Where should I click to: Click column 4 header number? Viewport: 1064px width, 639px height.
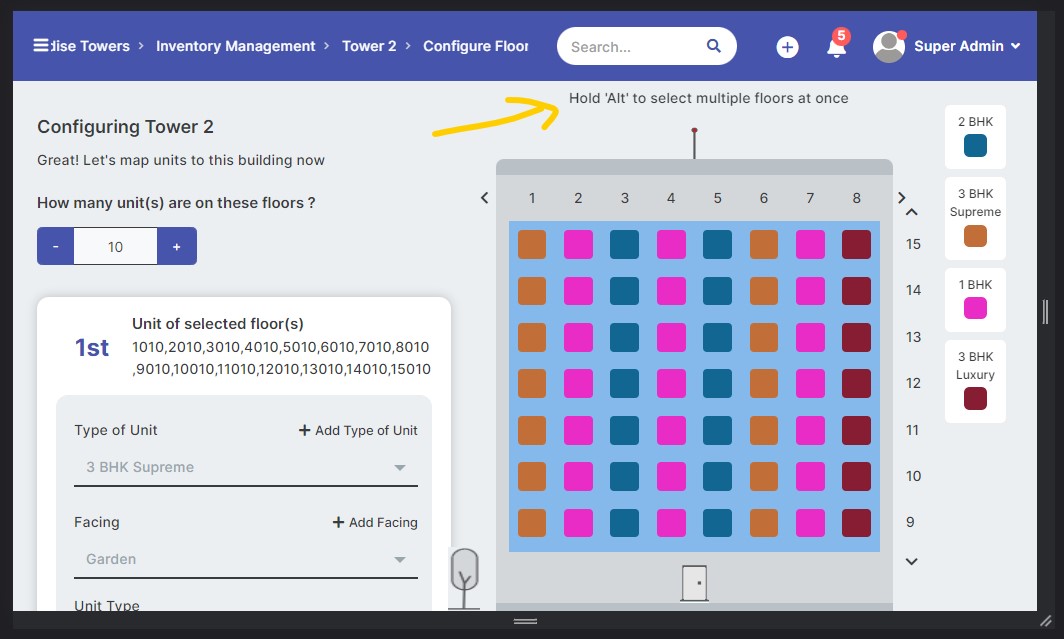pyautogui.click(x=671, y=198)
